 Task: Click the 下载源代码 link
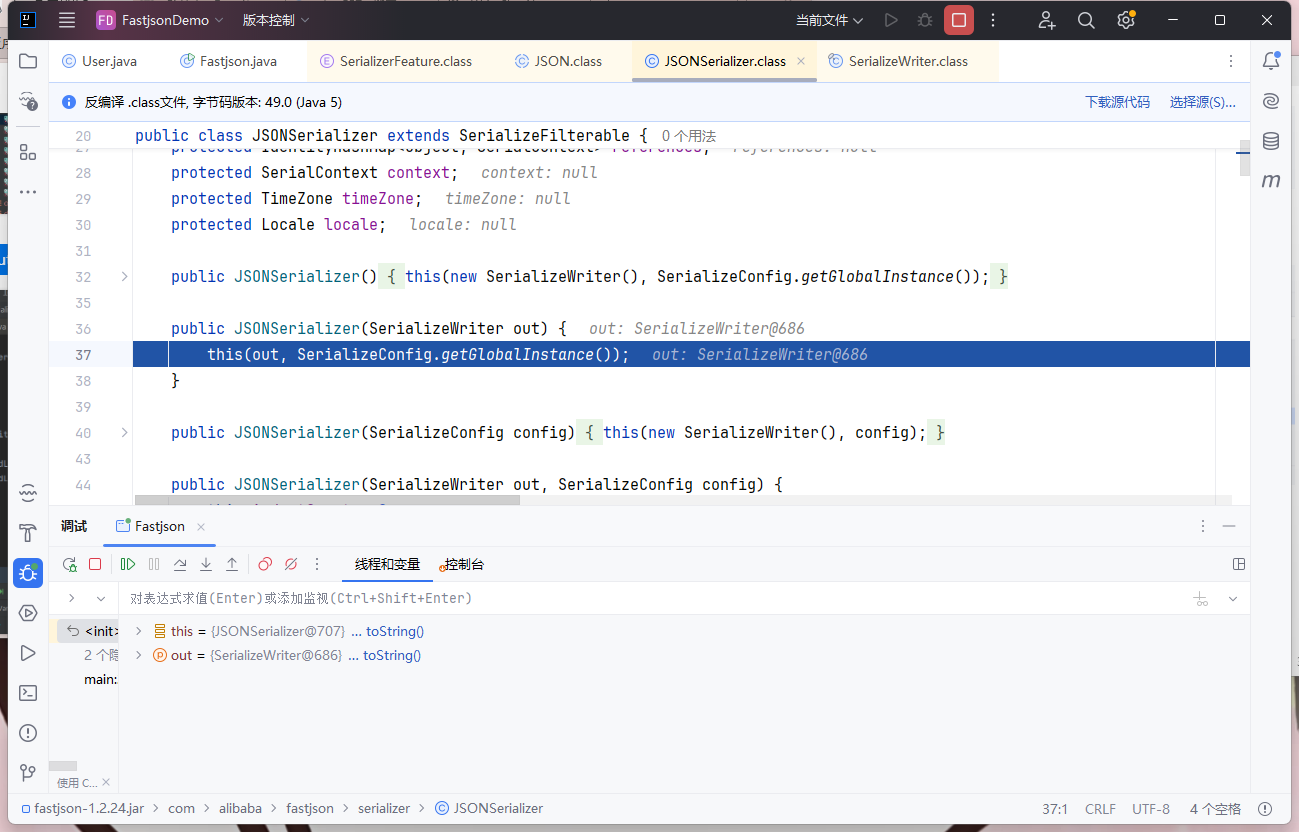(1117, 102)
